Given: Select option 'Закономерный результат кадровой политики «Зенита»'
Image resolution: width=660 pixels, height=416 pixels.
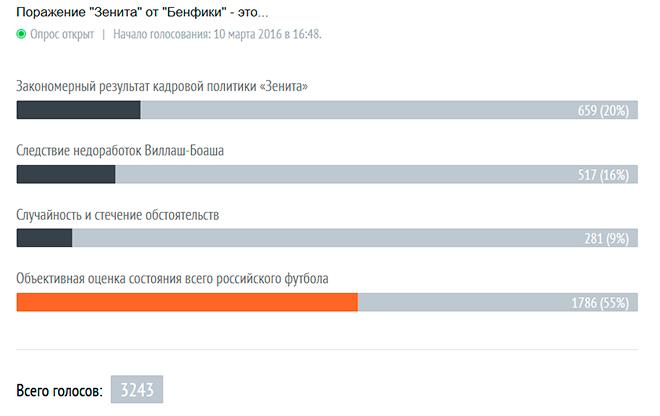Looking at the screenshot, I should tap(162, 86).
